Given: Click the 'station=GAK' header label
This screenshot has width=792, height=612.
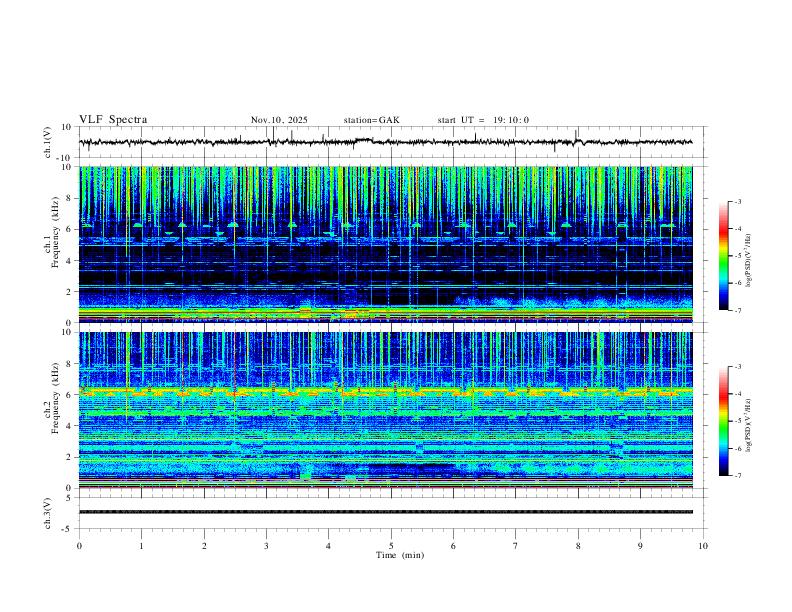Looking at the screenshot, I should pos(371,120).
